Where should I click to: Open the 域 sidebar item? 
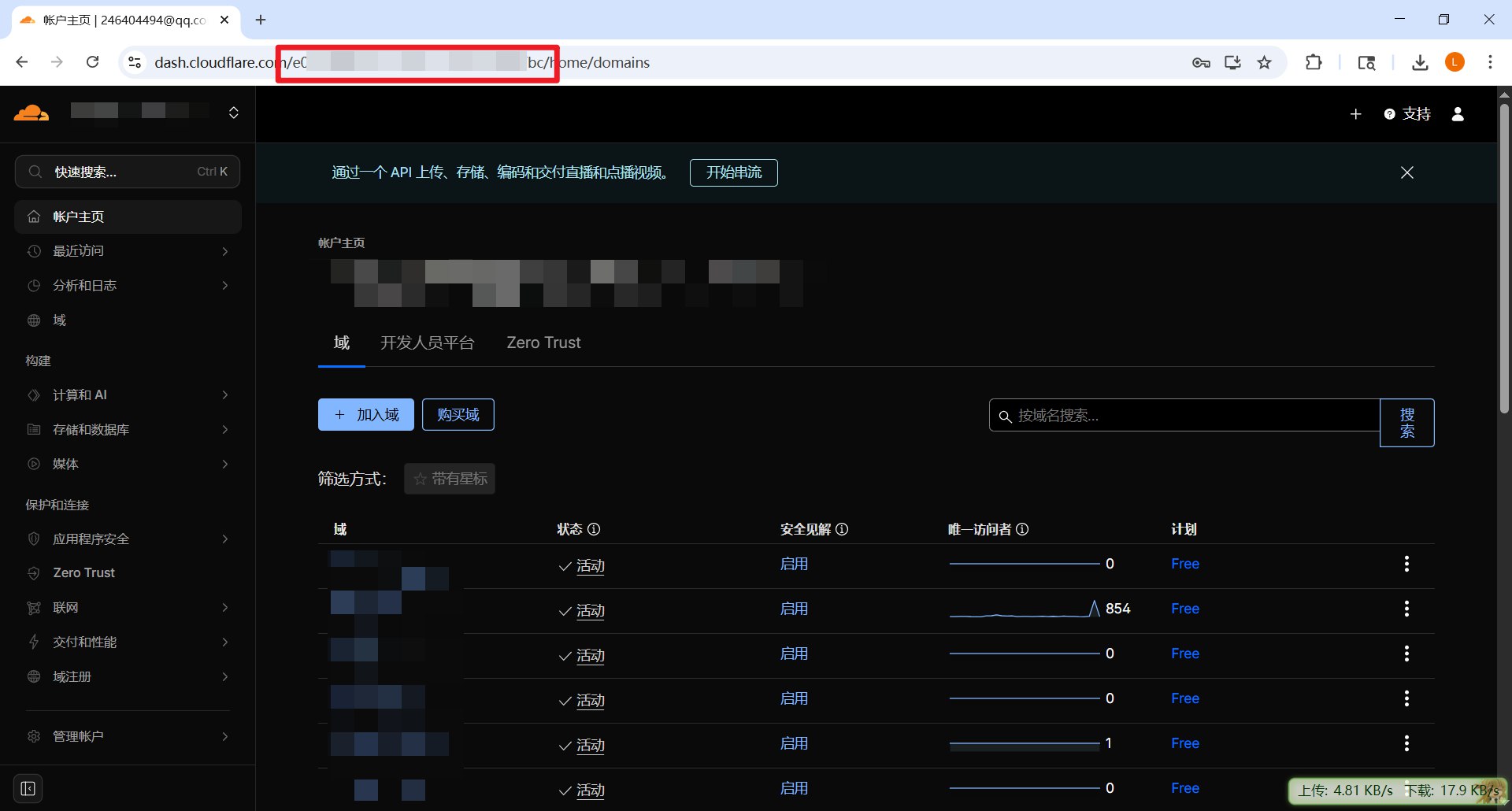click(128, 320)
